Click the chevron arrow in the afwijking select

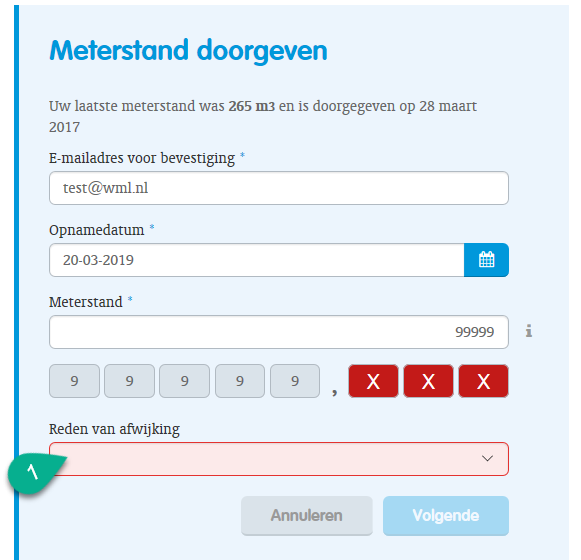pyautogui.click(x=487, y=458)
